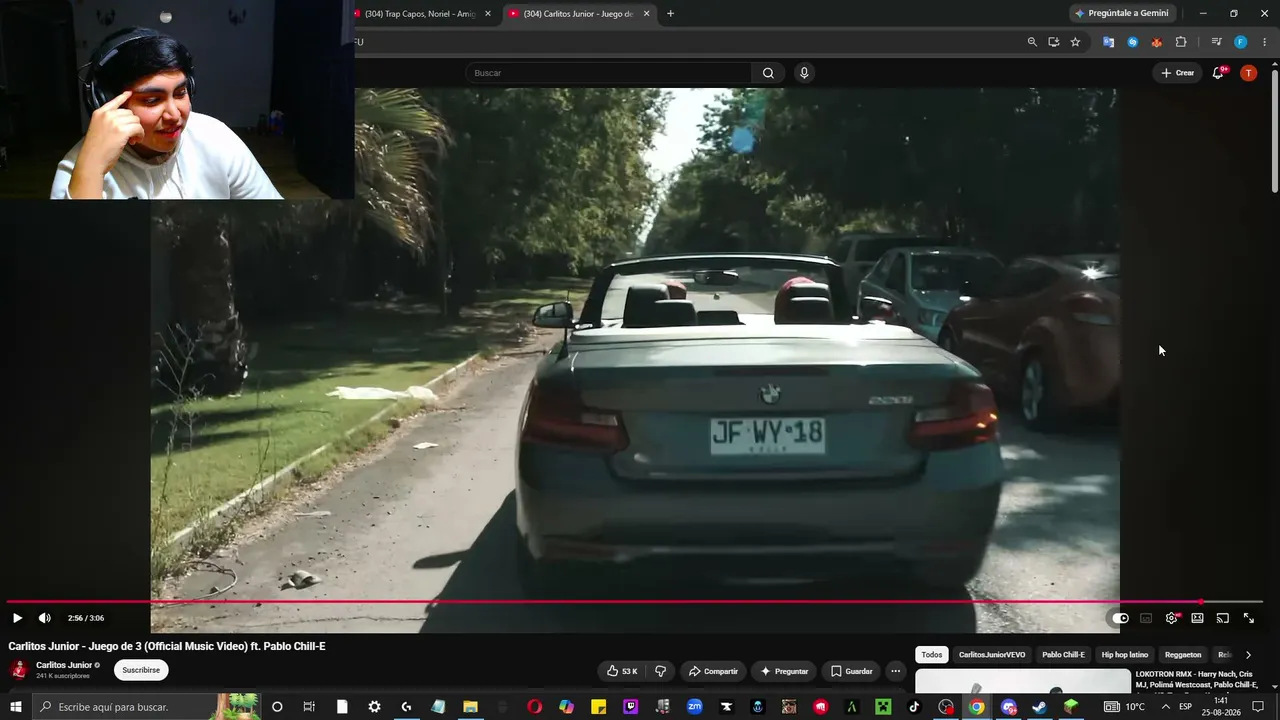Open the Crear create menu
Screen dimensions: 1280x720
[x=1178, y=73]
